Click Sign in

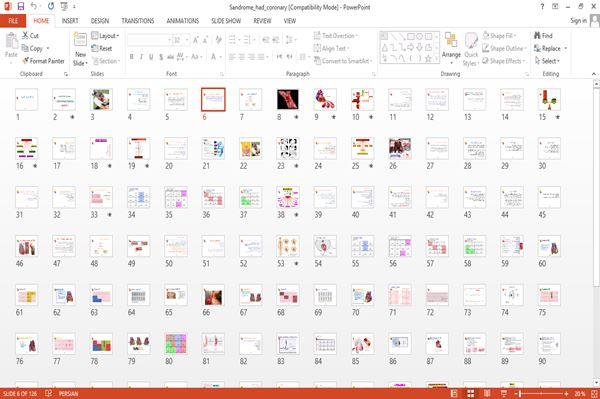(x=578, y=21)
